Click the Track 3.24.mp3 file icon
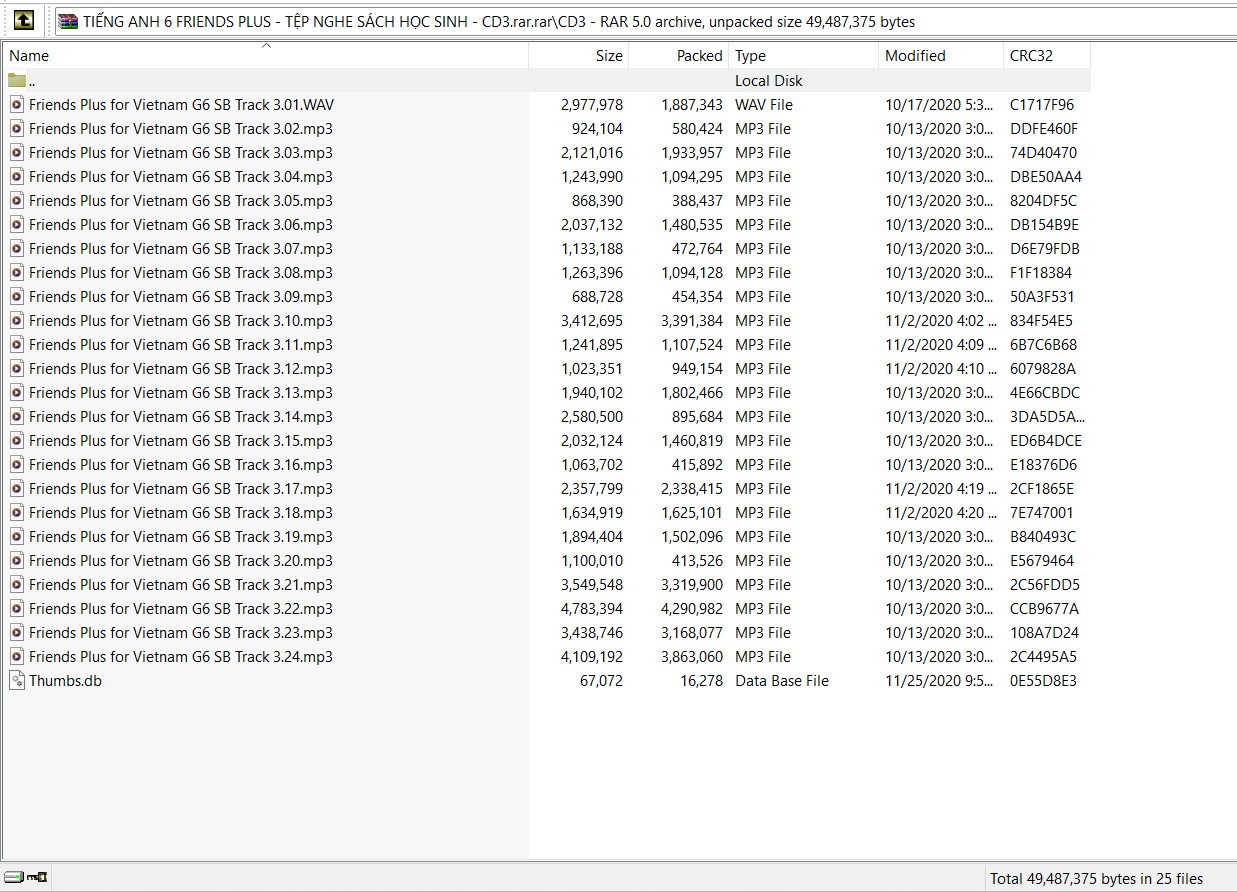Viewport: 1237px width, 892px height. [x=17, y=657]
